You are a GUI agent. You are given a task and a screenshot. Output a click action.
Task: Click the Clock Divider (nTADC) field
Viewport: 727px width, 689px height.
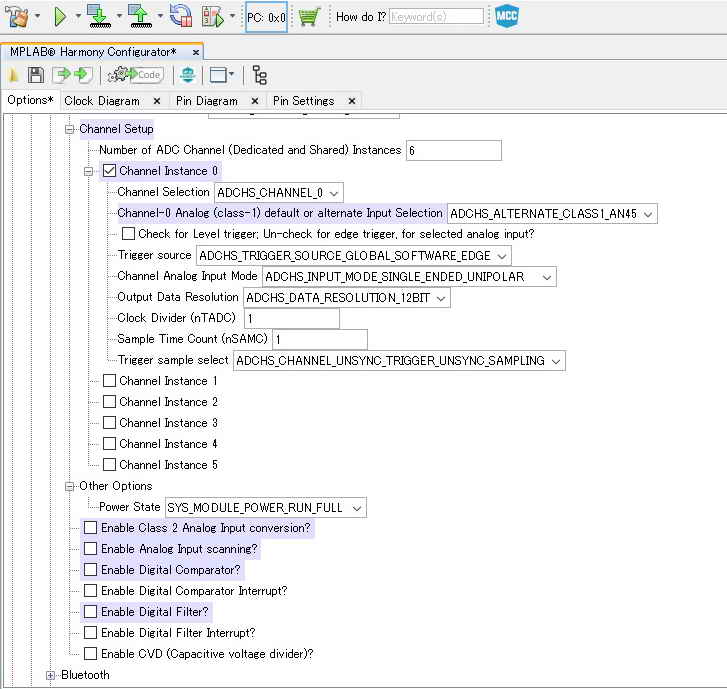click(x=292, y=319)
